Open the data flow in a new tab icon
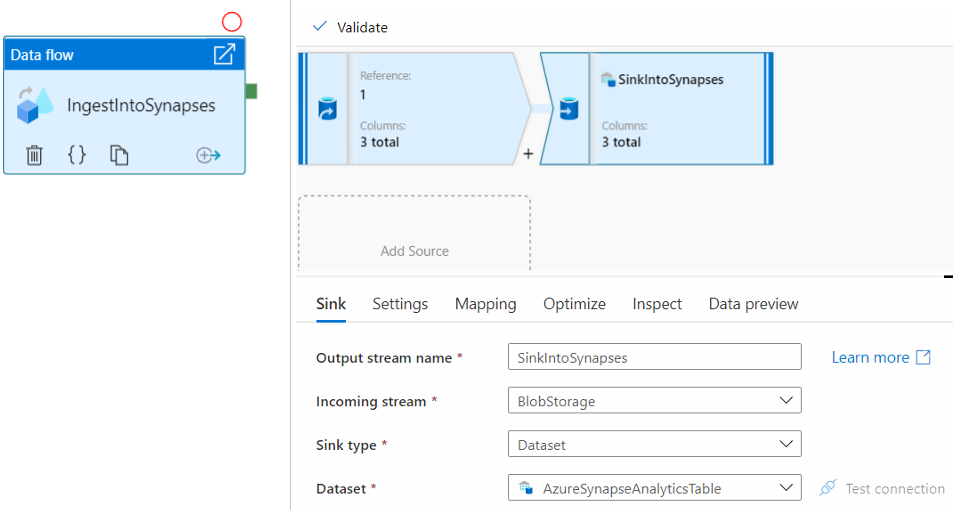Screen dimensions: 953x510 point(225,55)
